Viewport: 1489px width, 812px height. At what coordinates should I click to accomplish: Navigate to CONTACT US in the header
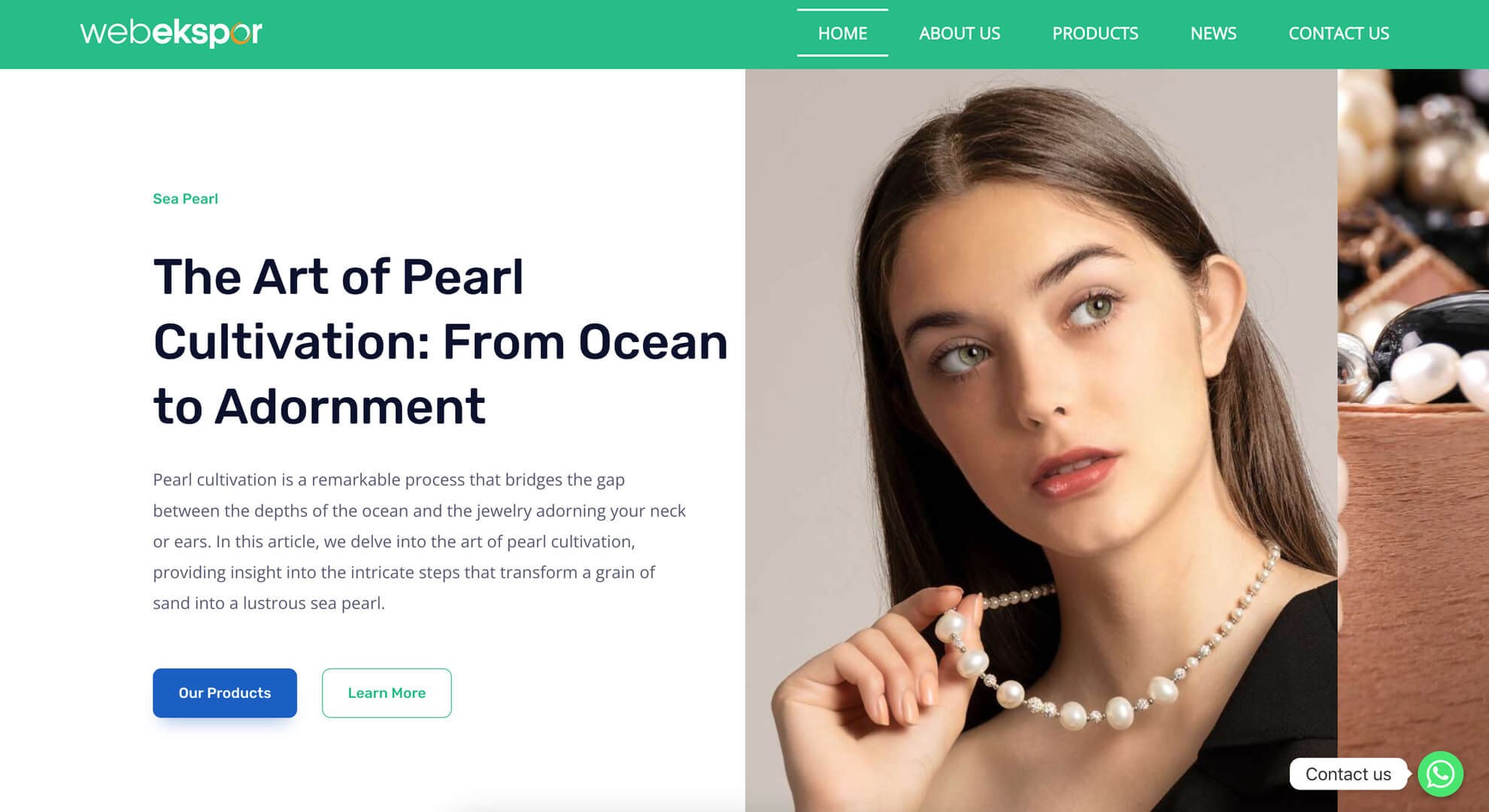click(1339, 33)
